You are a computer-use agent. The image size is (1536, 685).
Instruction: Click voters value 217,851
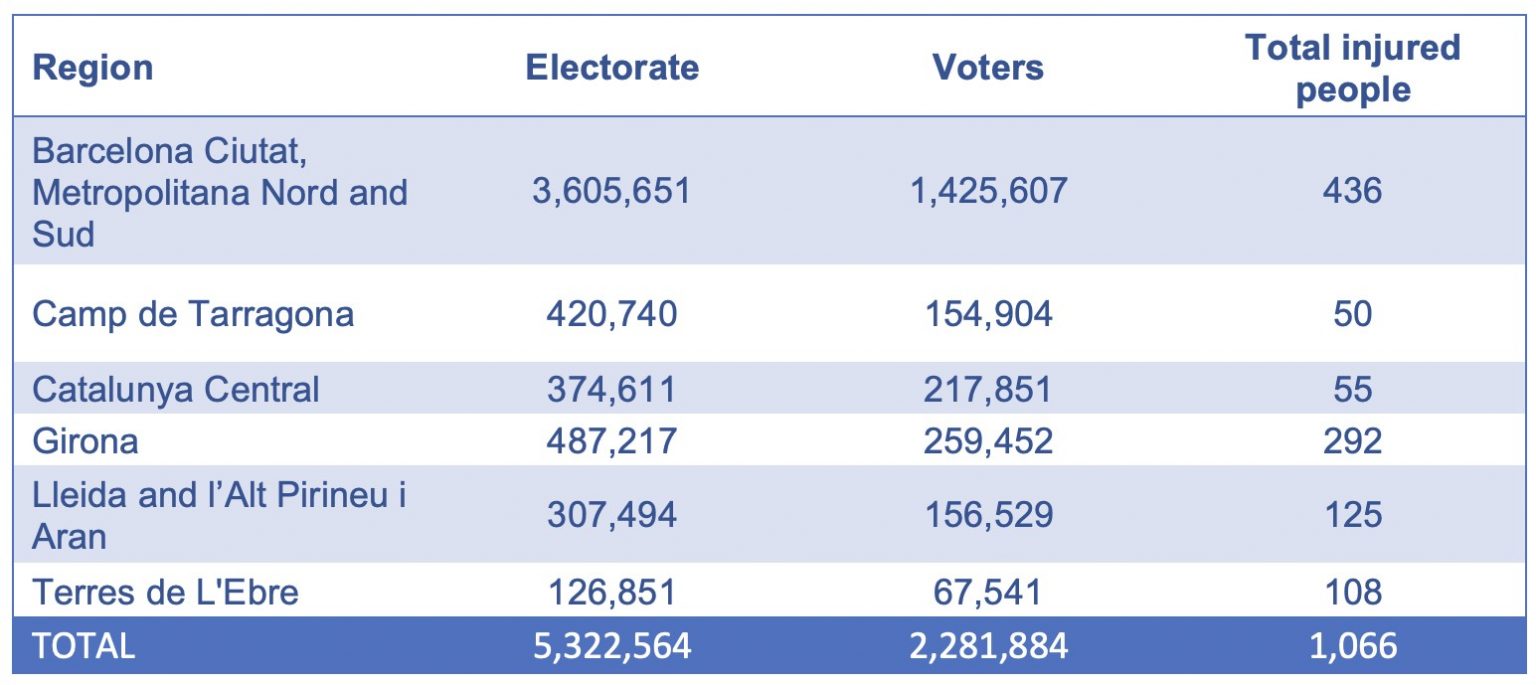point(988,389)
